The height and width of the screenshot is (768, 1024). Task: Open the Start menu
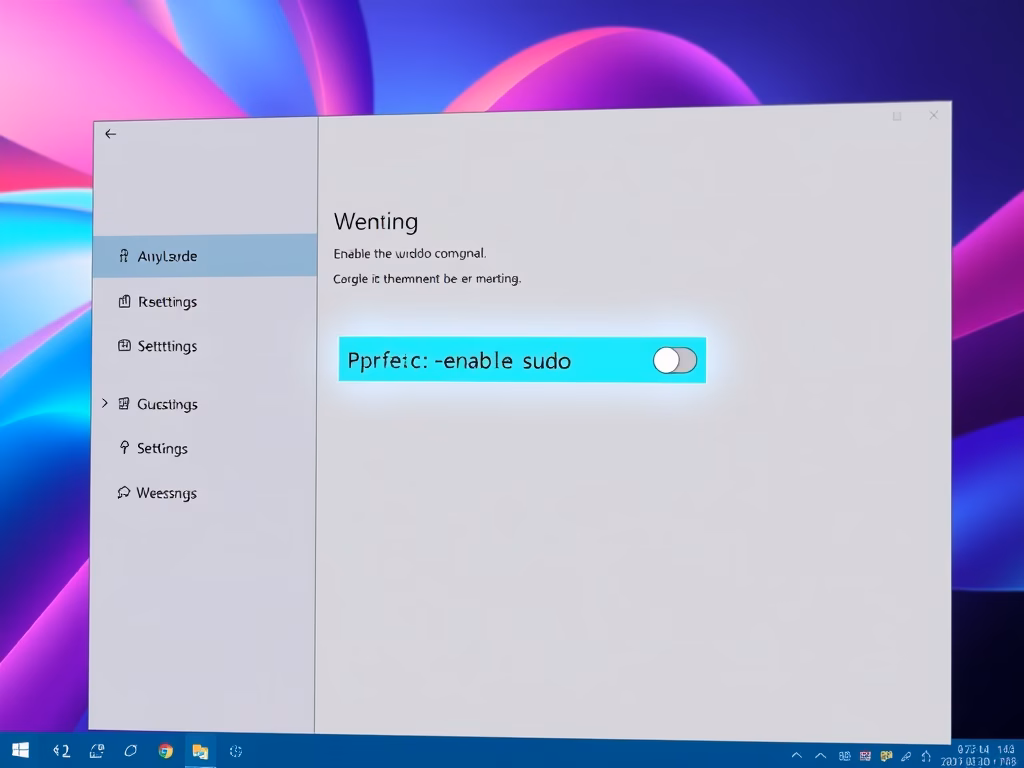point(19,751)
